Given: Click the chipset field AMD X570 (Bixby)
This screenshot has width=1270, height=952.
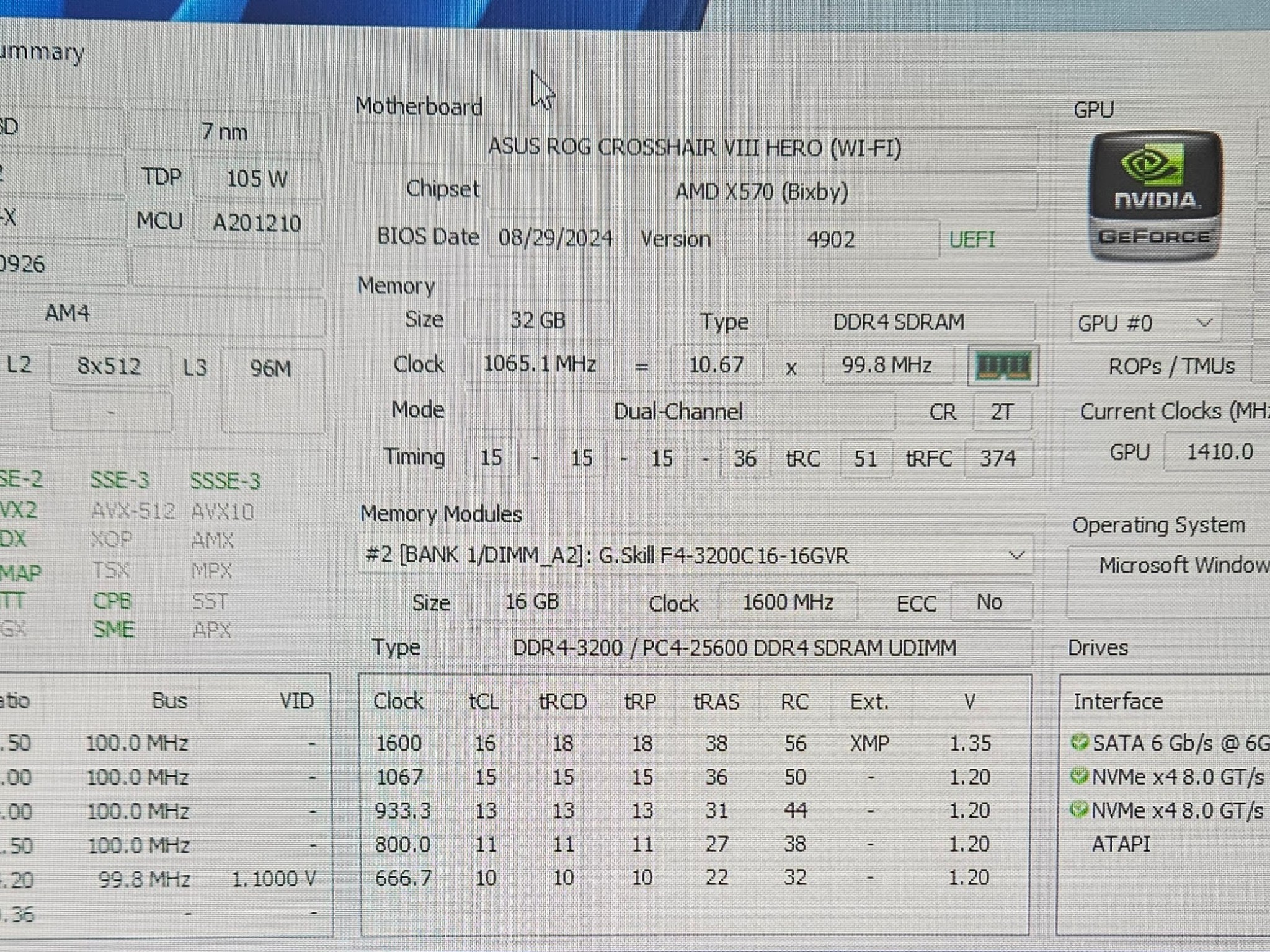Looking at the screenshot, I should pyautogui.click(x=762, y=192).
